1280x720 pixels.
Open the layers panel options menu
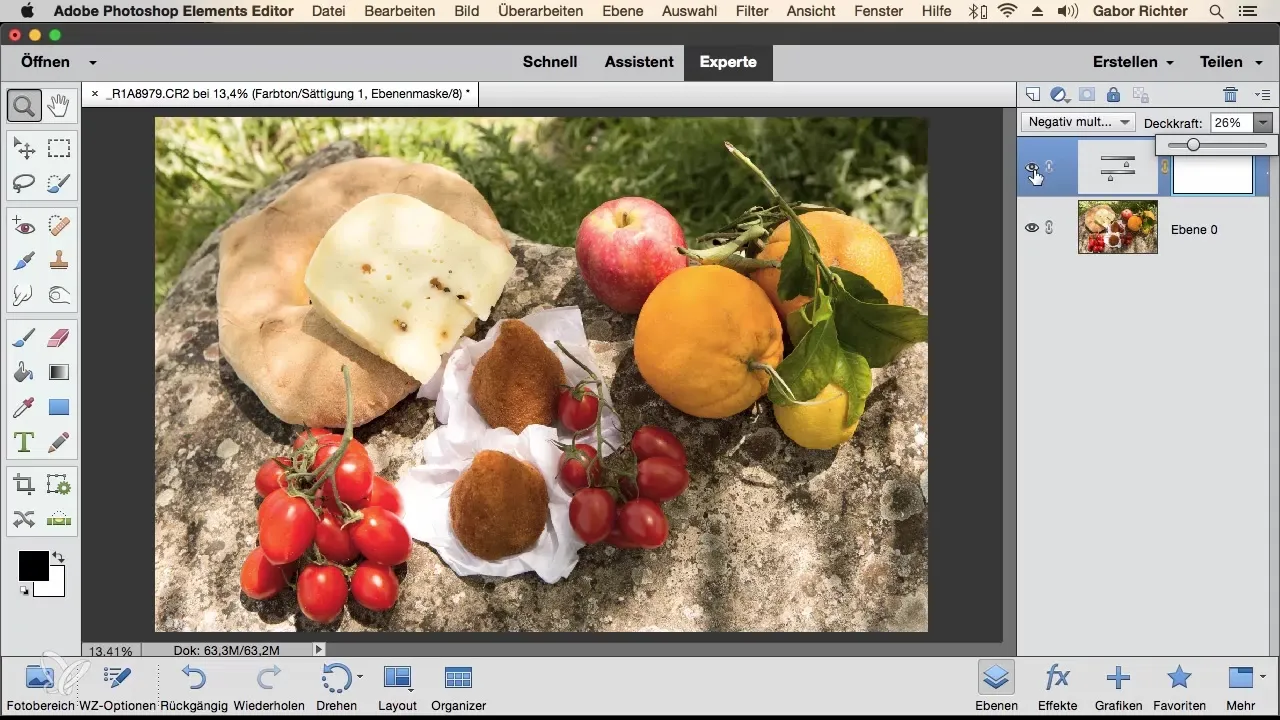click(x=1263, y=95)
